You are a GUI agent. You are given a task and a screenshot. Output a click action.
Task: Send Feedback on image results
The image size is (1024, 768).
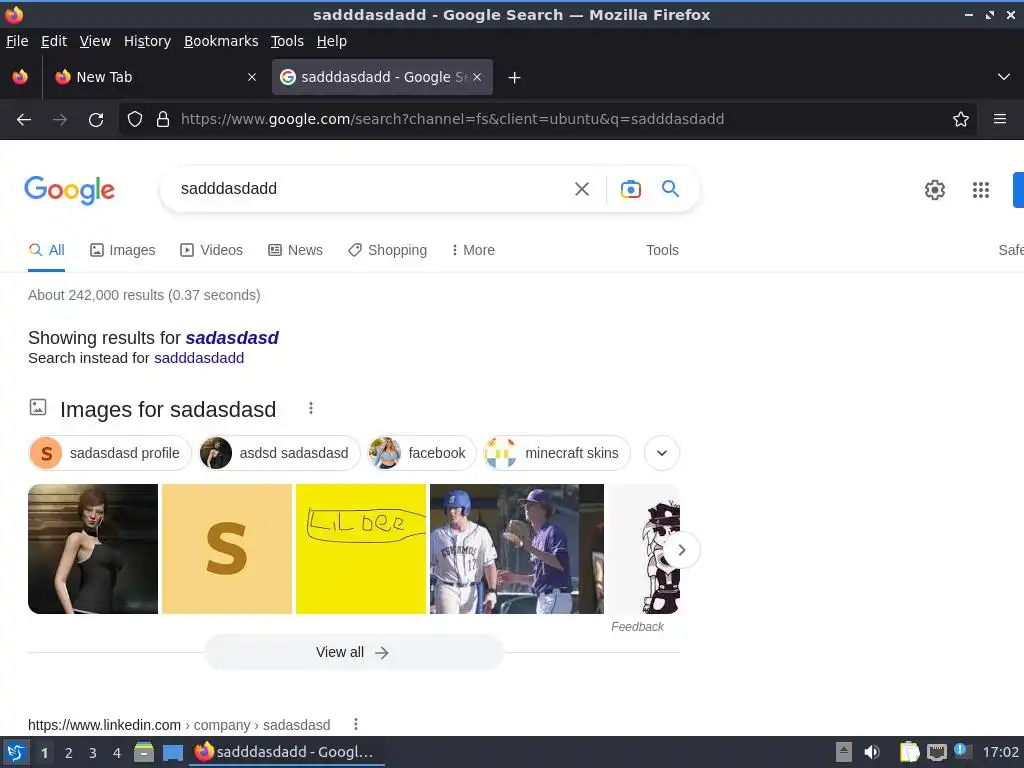coord(637,627)
